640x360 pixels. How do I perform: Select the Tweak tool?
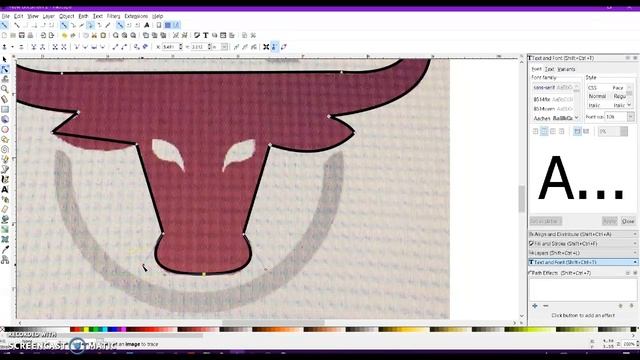tap(5, 79)
